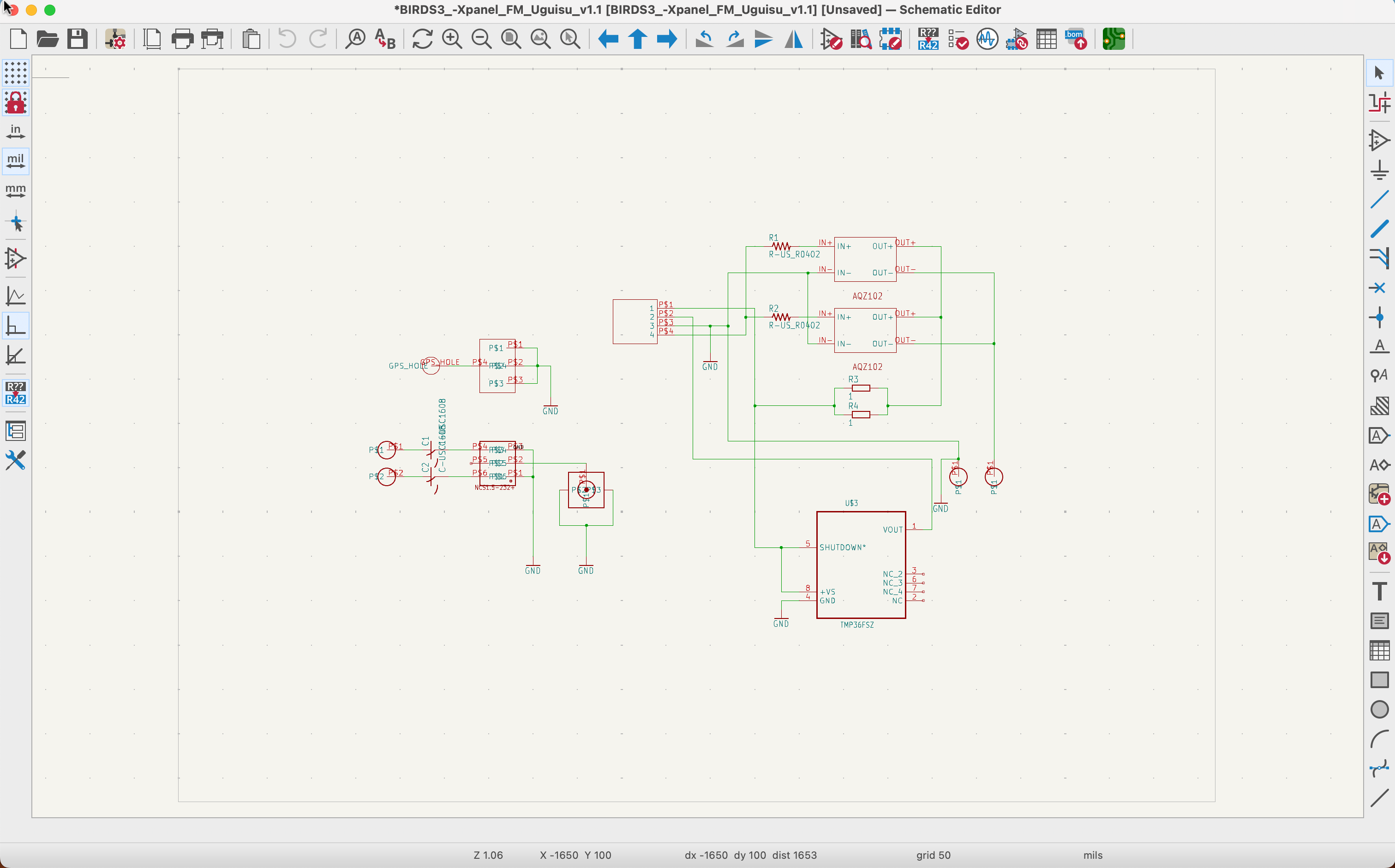This screenshot has width=1395, height=868.
Task: Save the schematic
Action: click(77, 39)
